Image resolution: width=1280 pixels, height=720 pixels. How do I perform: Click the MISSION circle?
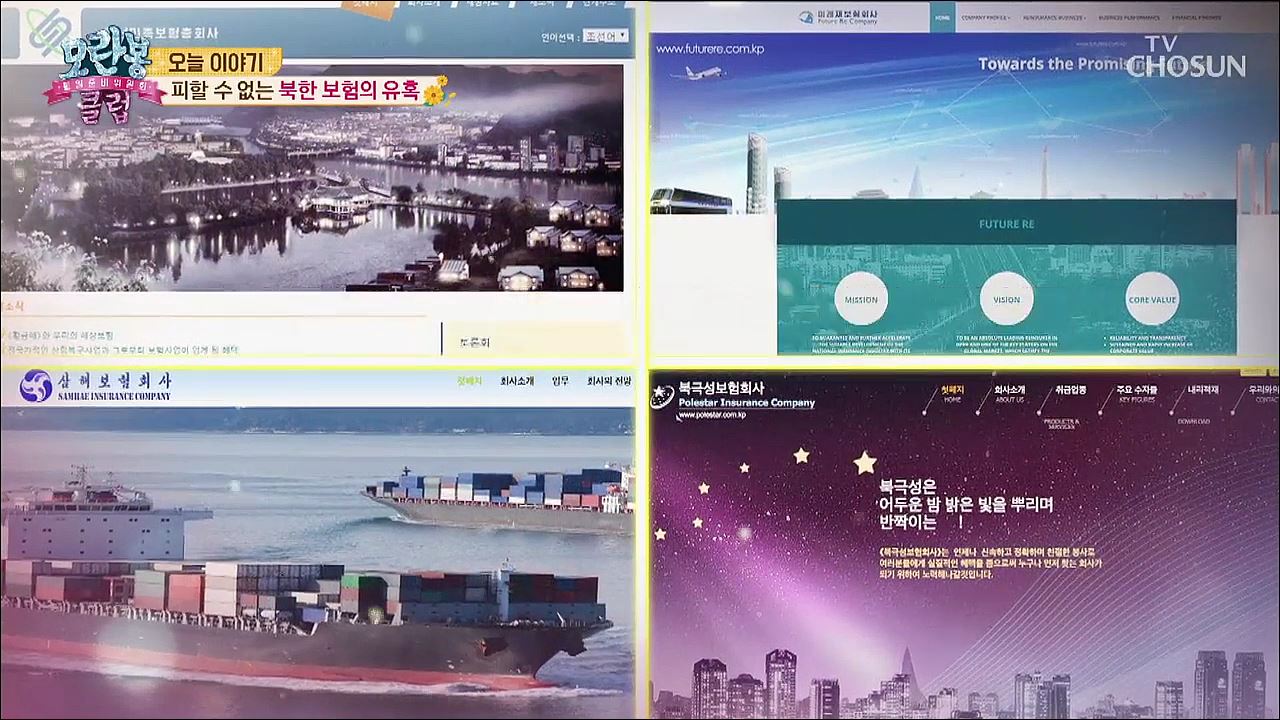click(x=861, y=299)
